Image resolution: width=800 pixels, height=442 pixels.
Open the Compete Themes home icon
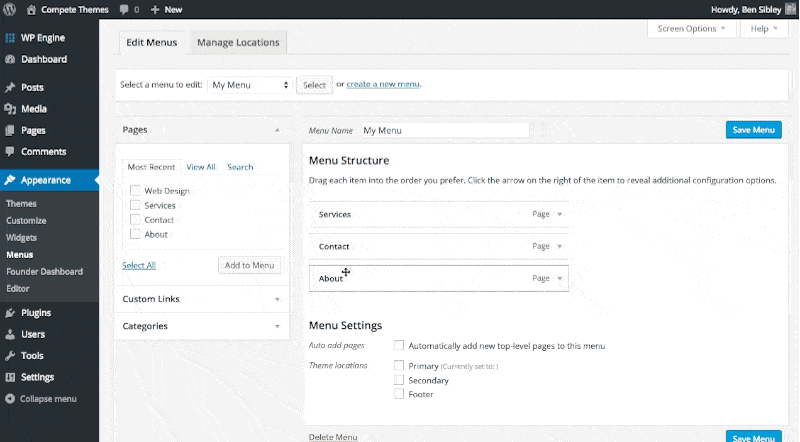pos(31,9)
